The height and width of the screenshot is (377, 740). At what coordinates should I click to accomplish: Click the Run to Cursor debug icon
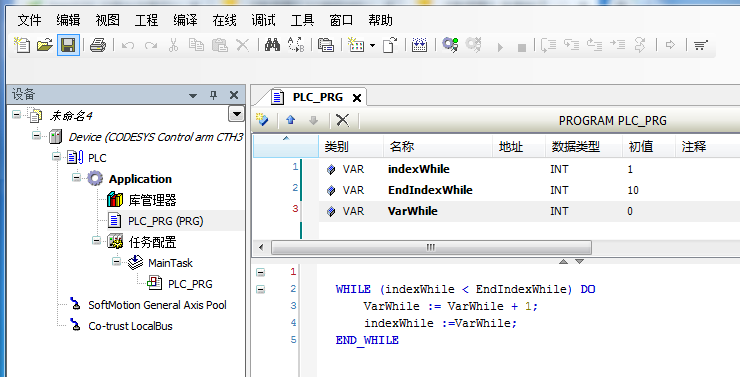click(618, 45)
